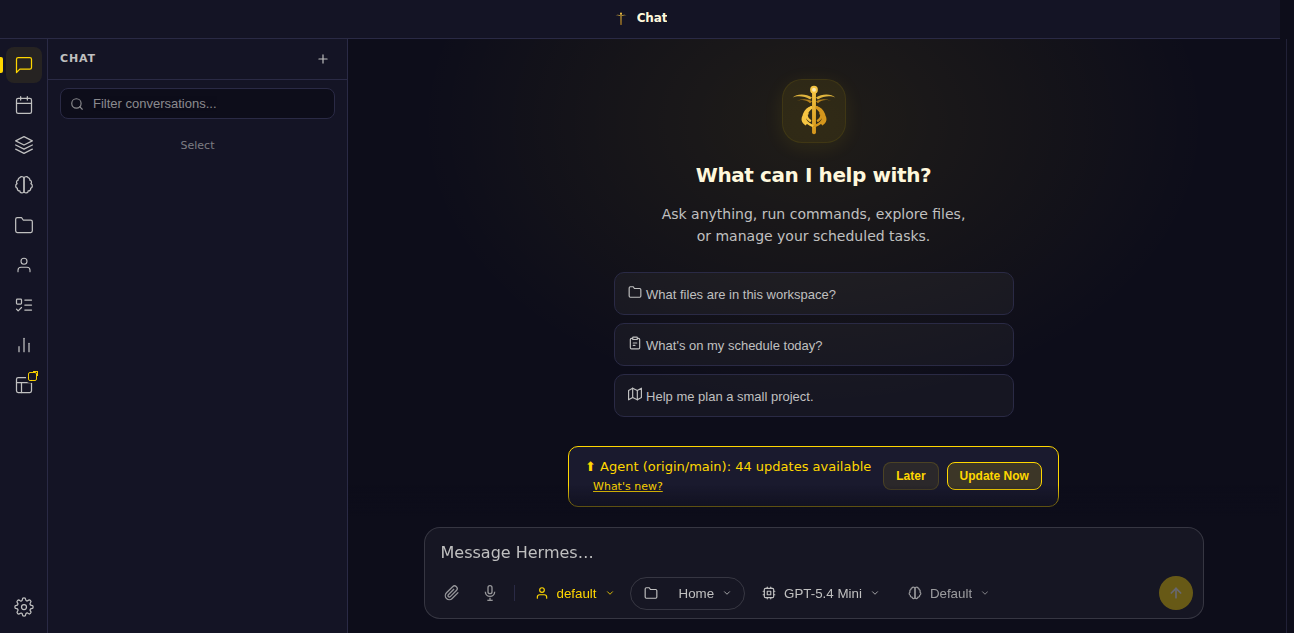Open the checklist tasks icon in sidebar
This screenshot has height=633, width=1294.
(24, 305)
